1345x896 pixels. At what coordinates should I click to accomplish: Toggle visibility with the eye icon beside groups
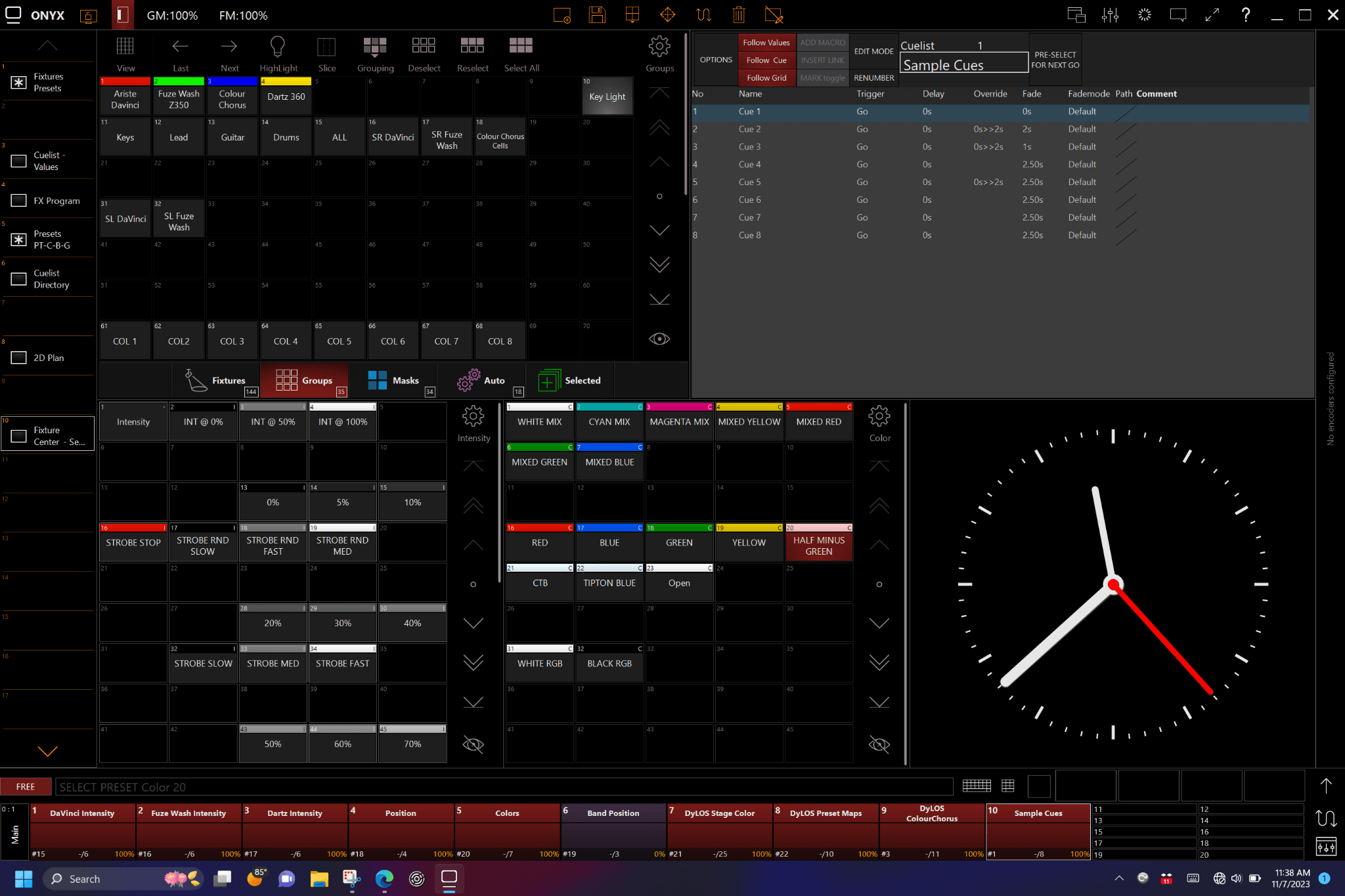pos(659,339)
